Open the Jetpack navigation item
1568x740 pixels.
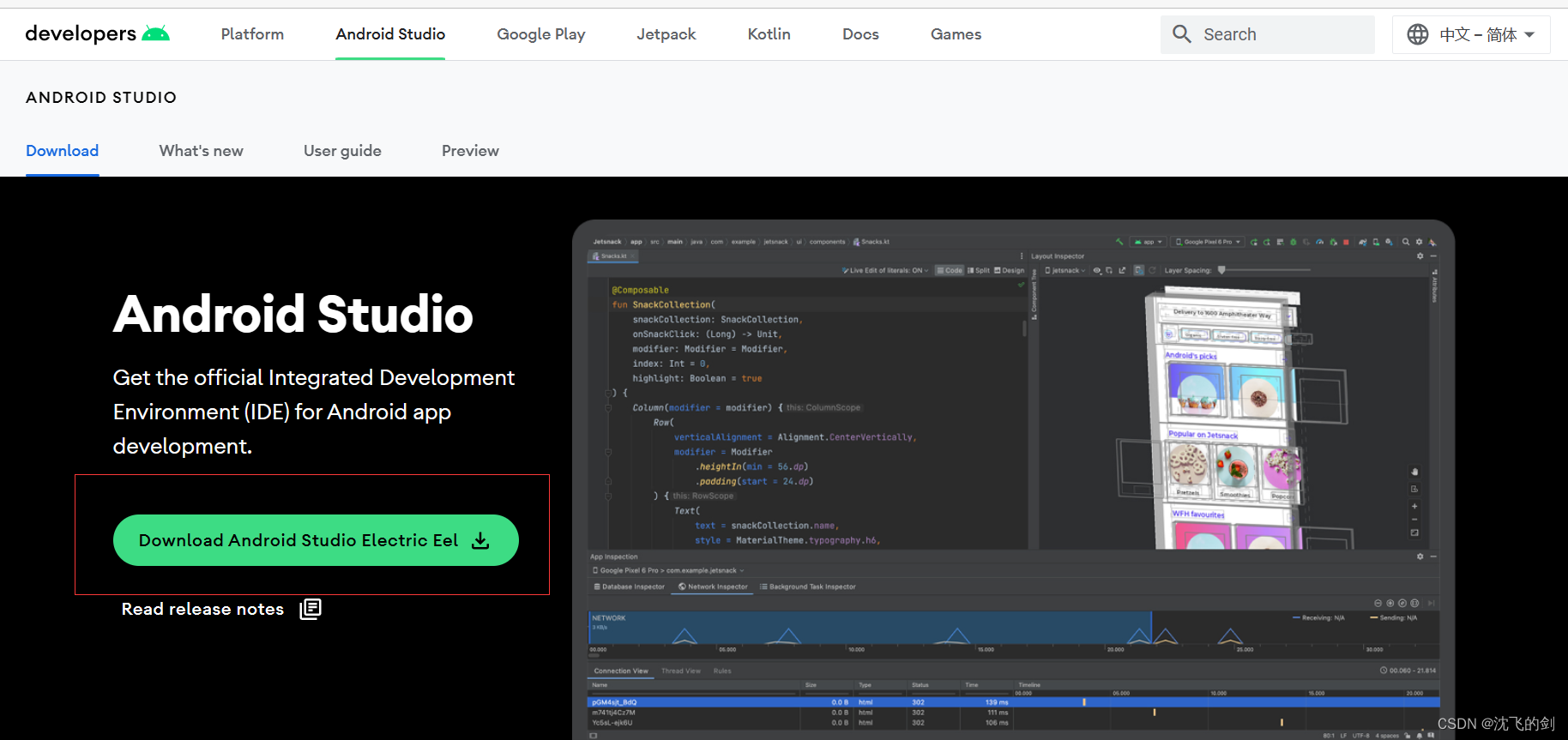666,34
